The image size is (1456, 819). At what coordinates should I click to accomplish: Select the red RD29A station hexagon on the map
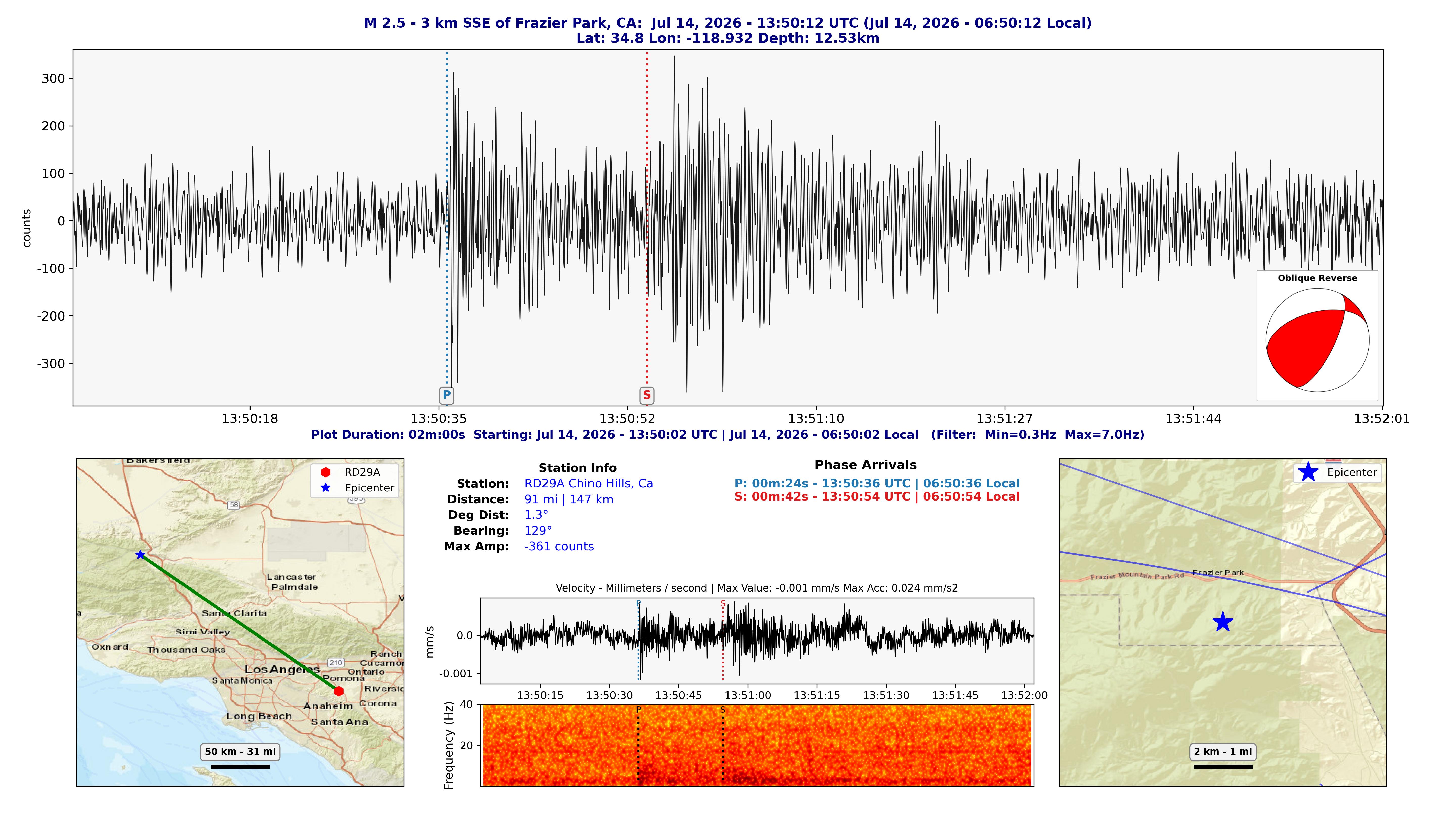point(338,691)
